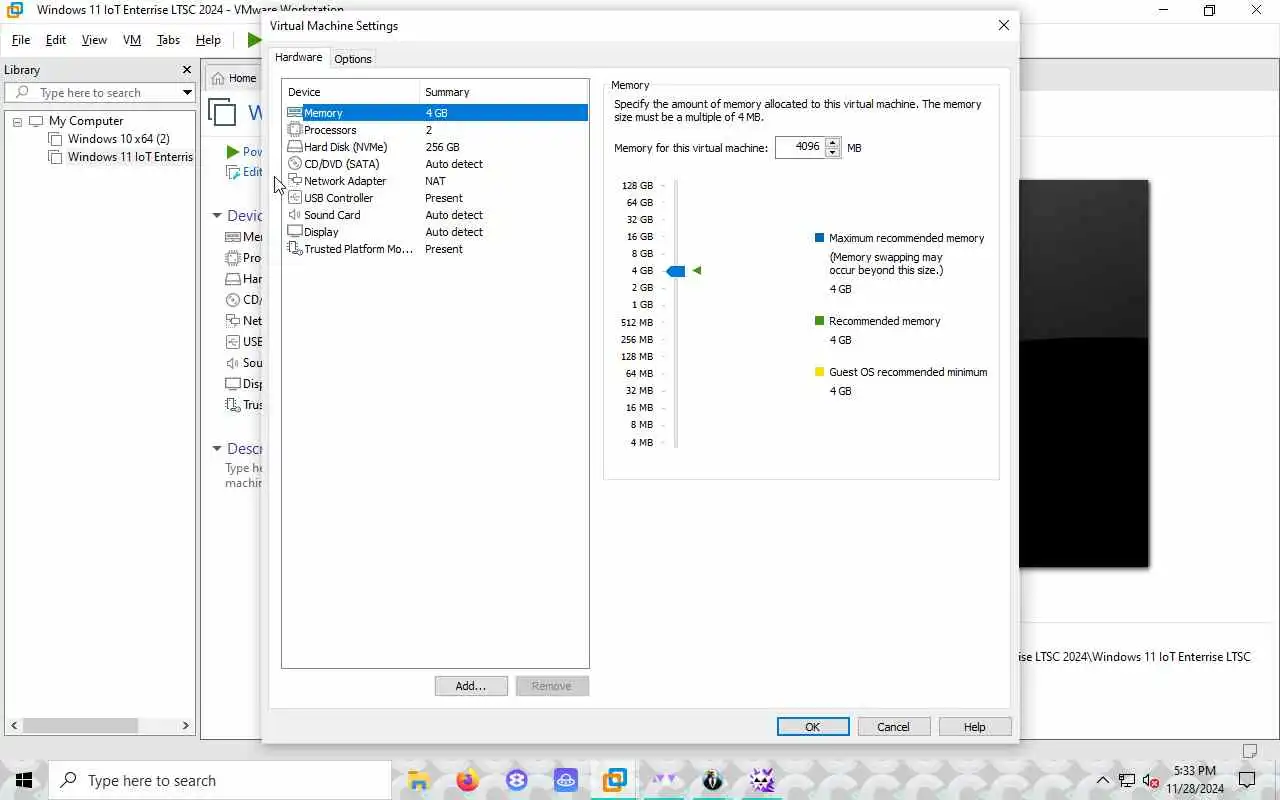
Task: Open the Tabs menu
Action: point(168,40)
